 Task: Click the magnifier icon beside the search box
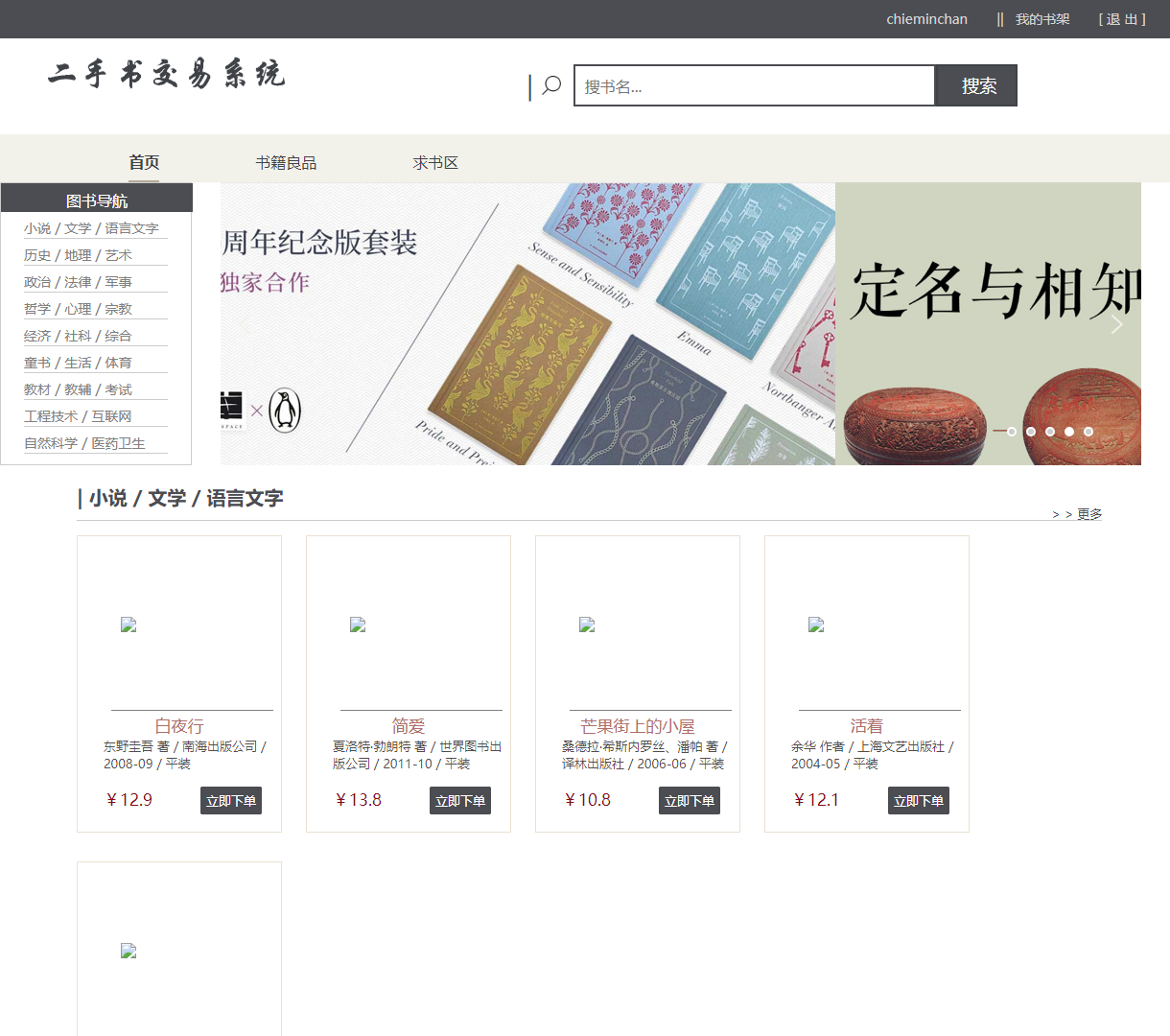551,85
